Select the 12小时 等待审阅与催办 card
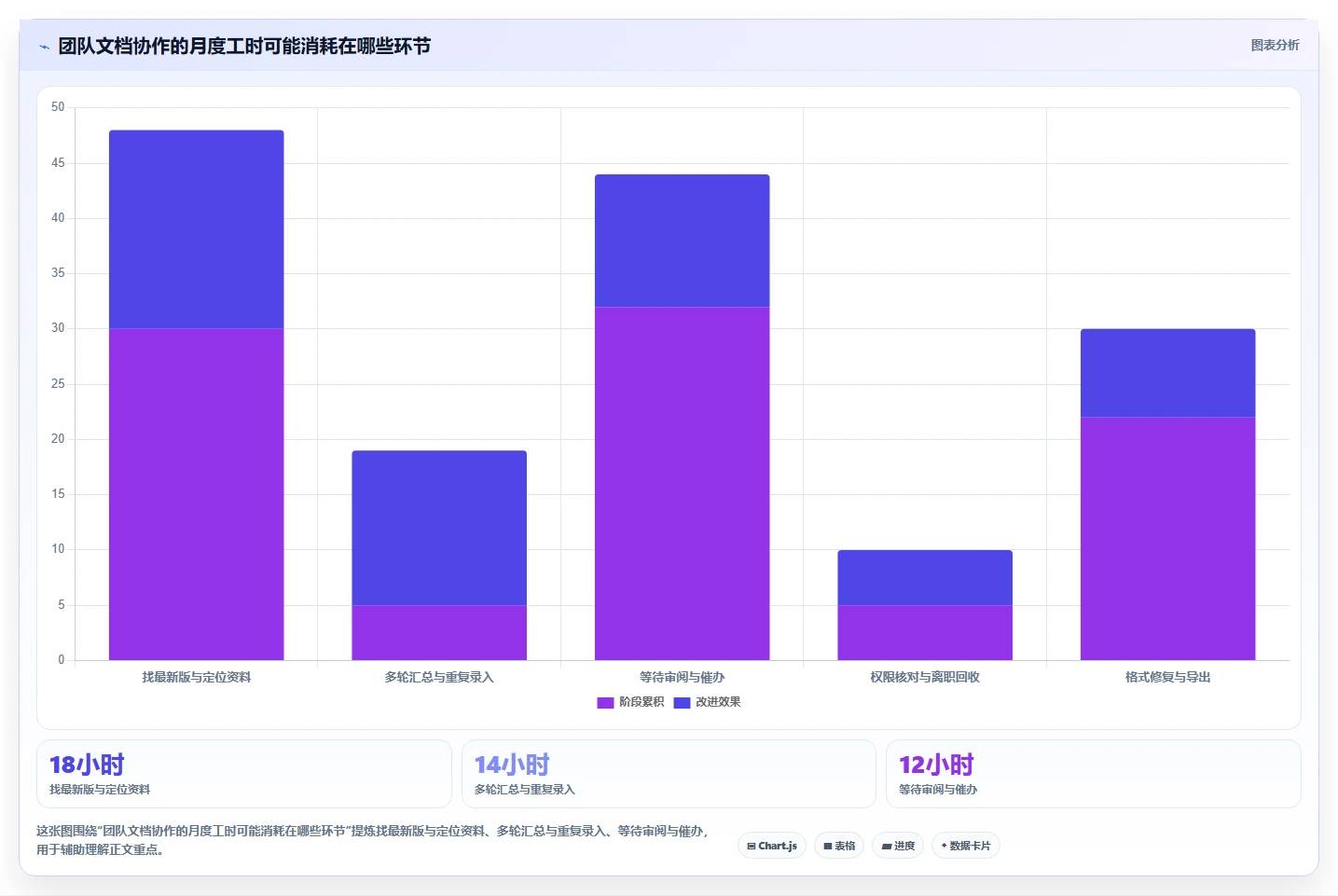 (x=1093, y=774)
